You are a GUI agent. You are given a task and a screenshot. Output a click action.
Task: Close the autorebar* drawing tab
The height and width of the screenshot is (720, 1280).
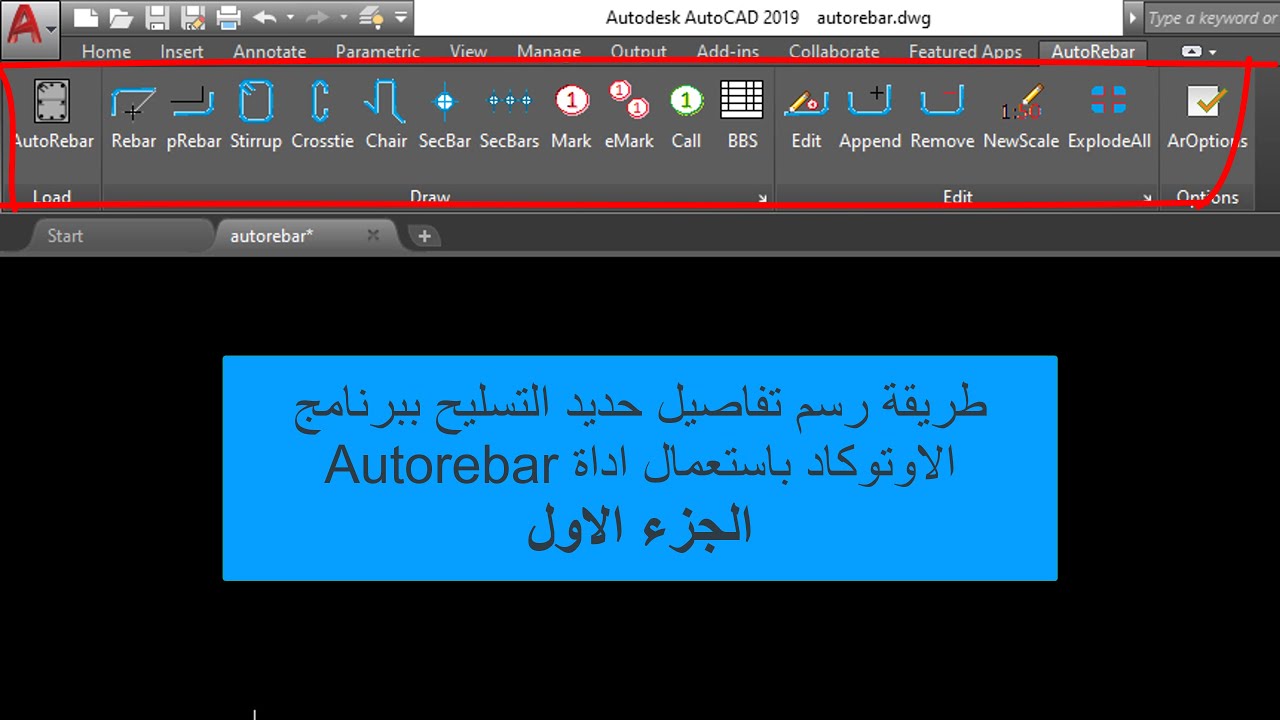pyautogui.click(x=373, y=236)
